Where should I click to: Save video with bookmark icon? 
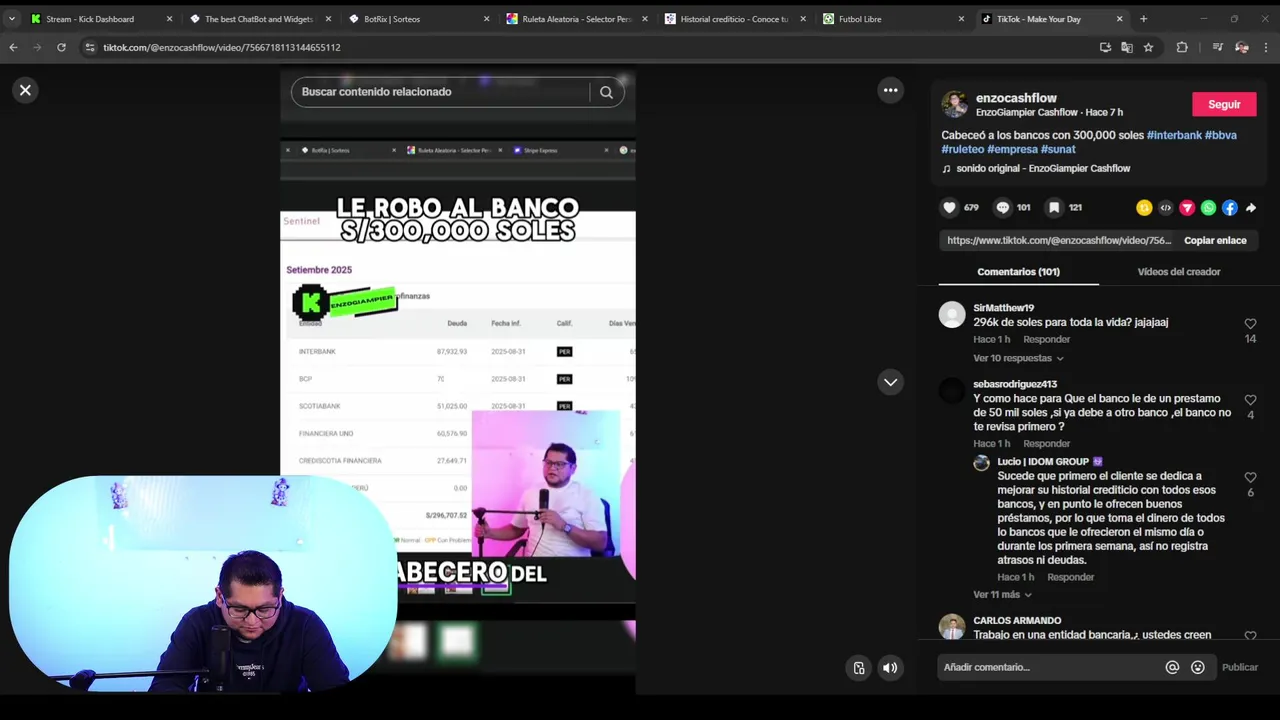1054,207
